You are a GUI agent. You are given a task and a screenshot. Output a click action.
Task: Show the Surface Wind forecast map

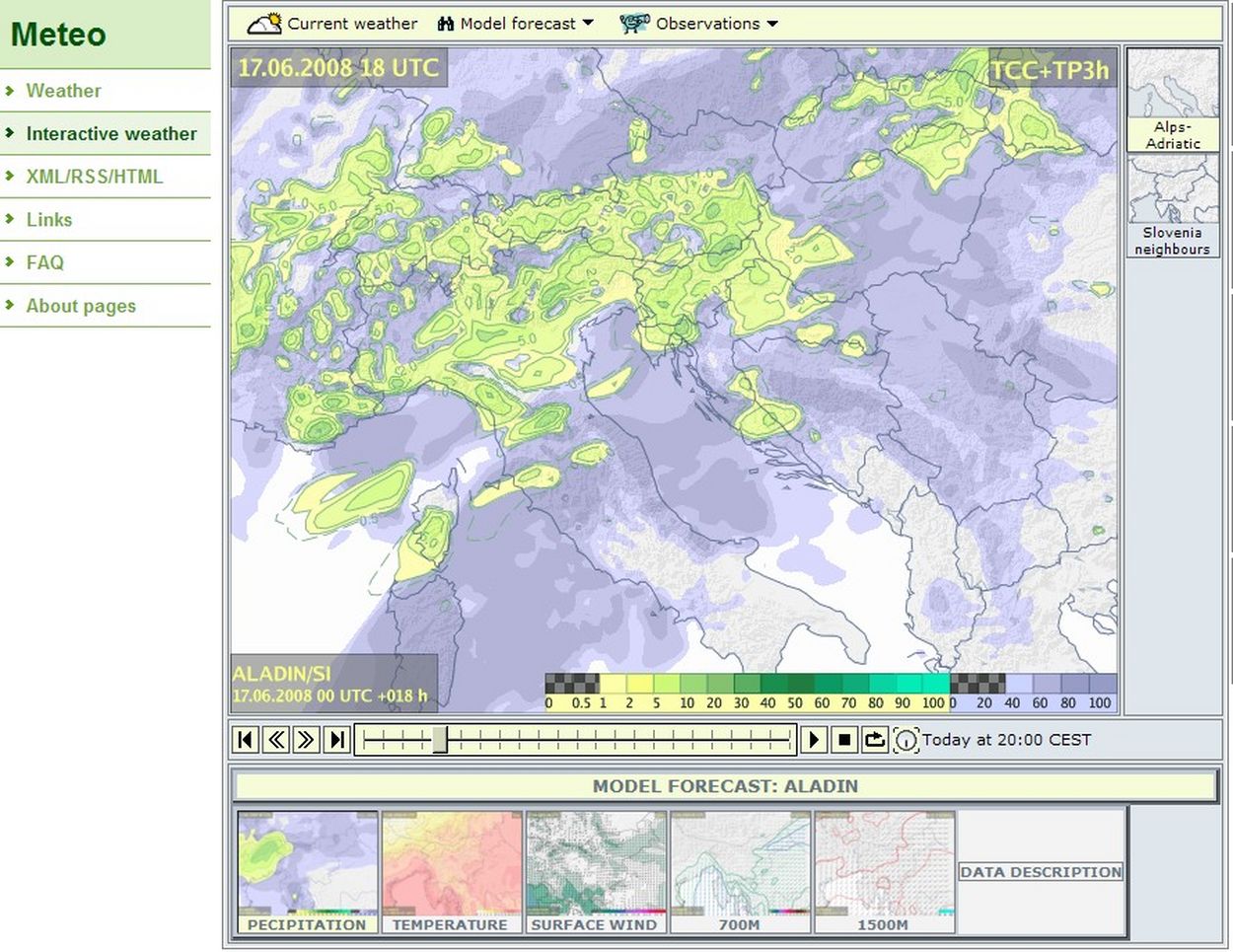[595, 872]
